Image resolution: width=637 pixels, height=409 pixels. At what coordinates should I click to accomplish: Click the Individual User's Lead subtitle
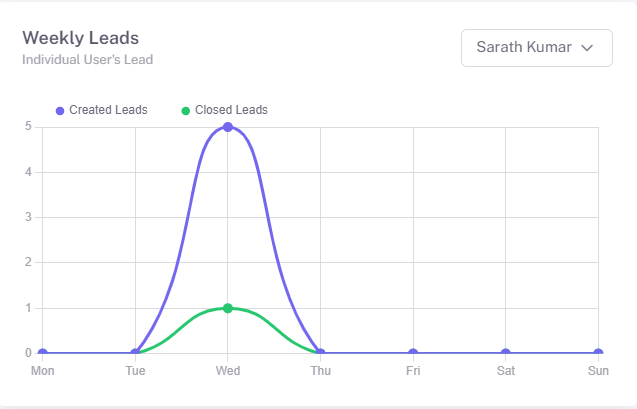click(87, 59)
